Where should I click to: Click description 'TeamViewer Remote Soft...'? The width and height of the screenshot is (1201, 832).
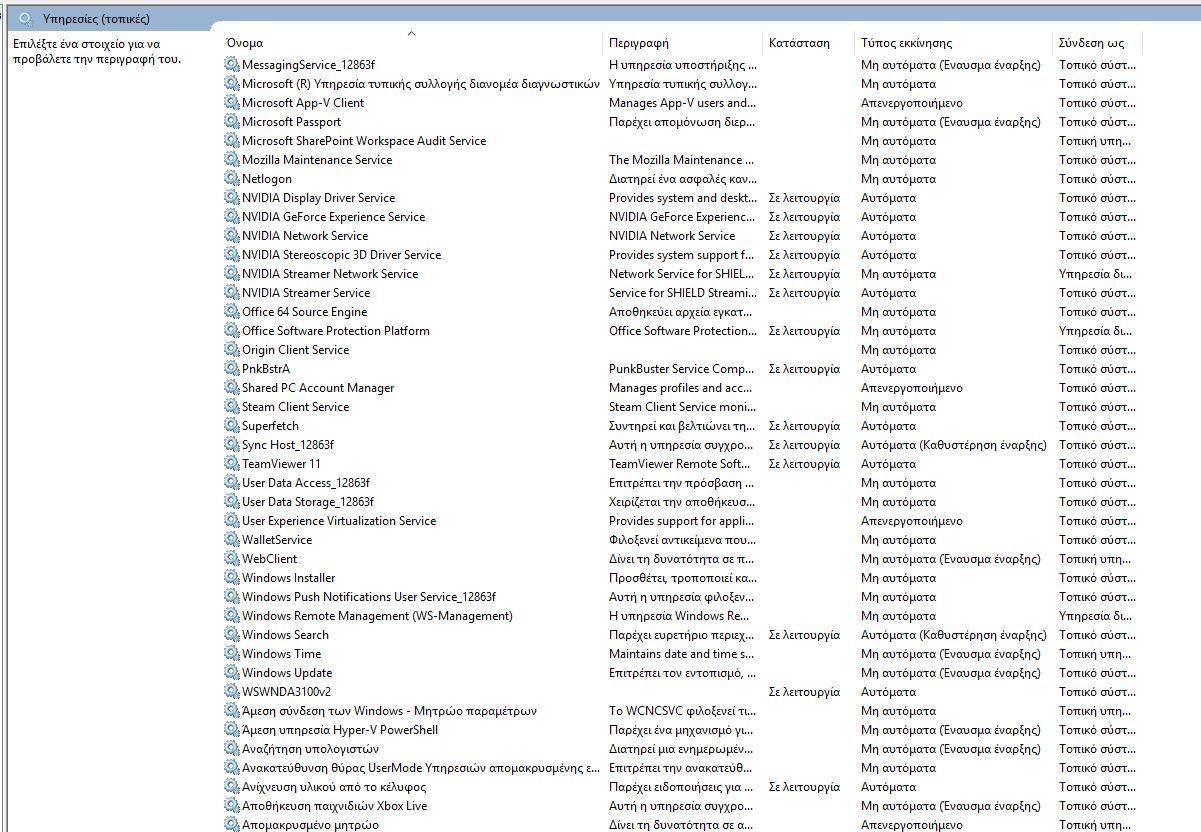click(x=680, y=464)
